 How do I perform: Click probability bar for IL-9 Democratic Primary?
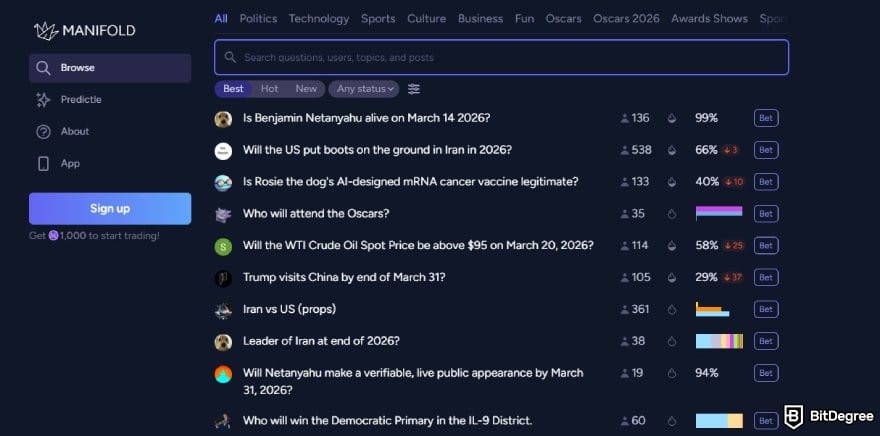(719, 421)
